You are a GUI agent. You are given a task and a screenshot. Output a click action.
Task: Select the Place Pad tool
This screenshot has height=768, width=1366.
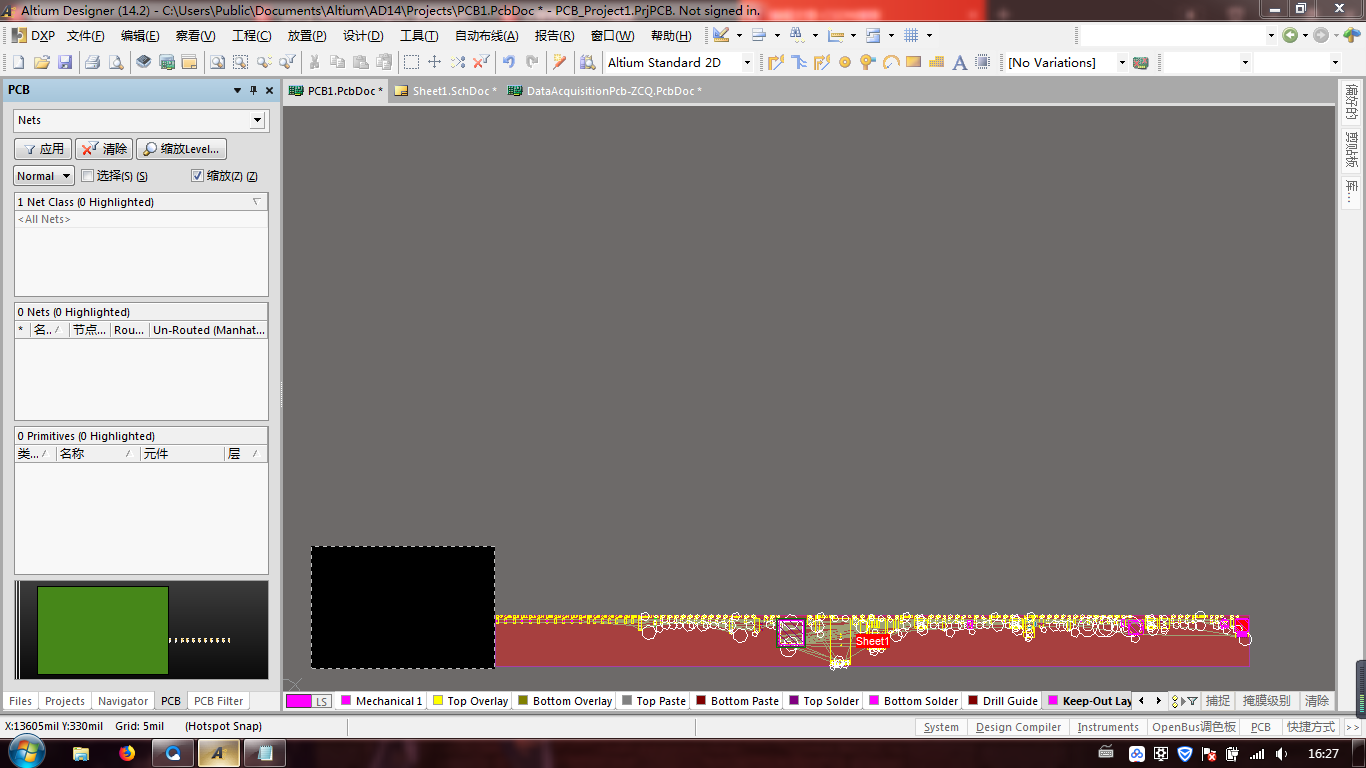[x=845, y=62]
